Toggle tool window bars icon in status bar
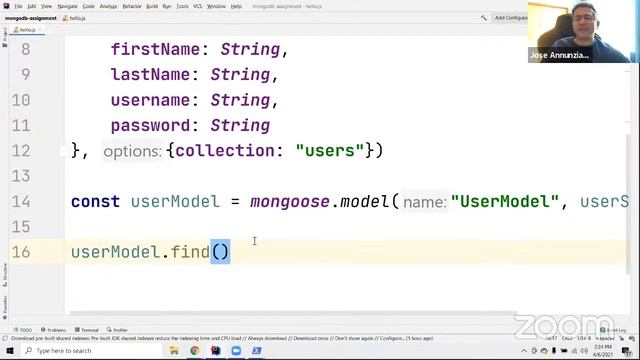The height and width of the screenshot is (360, 640). point(5,338)
